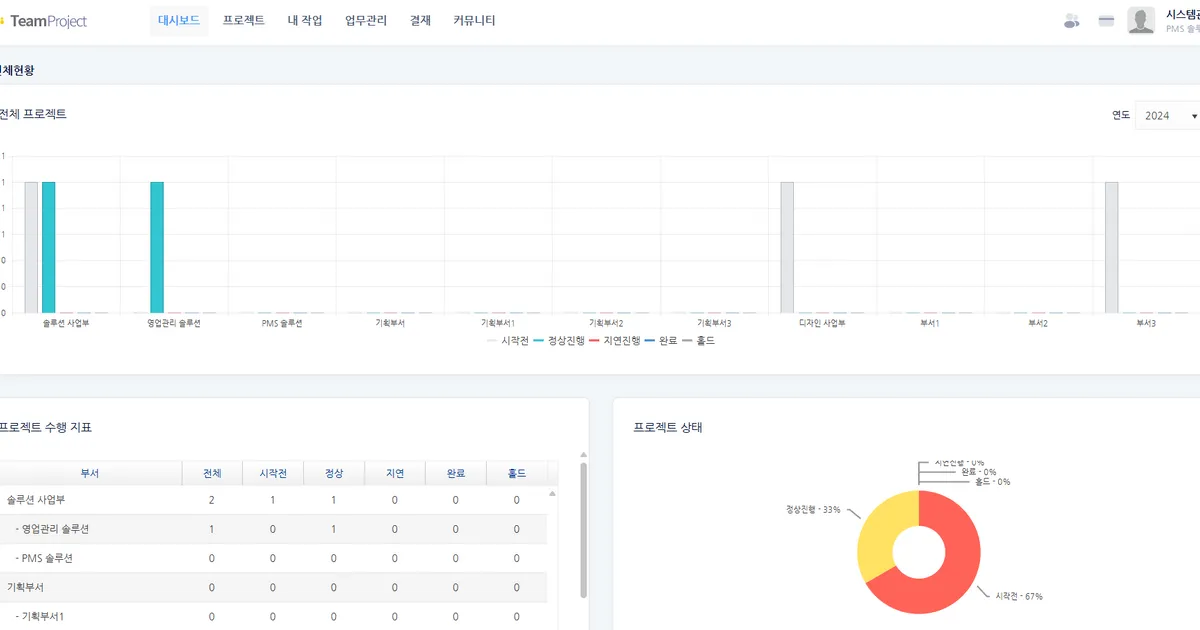This screenshot has width=1200, height=630.
Task: Toggle 지연진행 legend item
Action: pyautogui.click(x=614, y=341)
